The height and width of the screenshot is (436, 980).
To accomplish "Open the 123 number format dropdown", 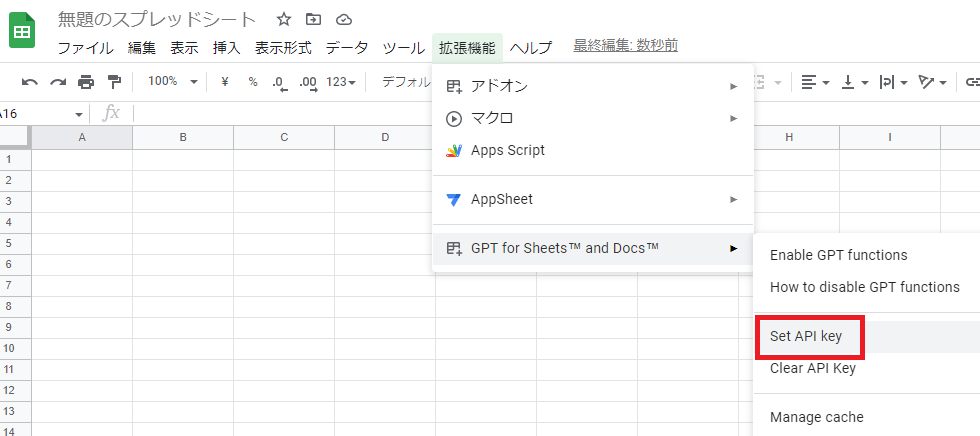I will [x=341, y=82].
